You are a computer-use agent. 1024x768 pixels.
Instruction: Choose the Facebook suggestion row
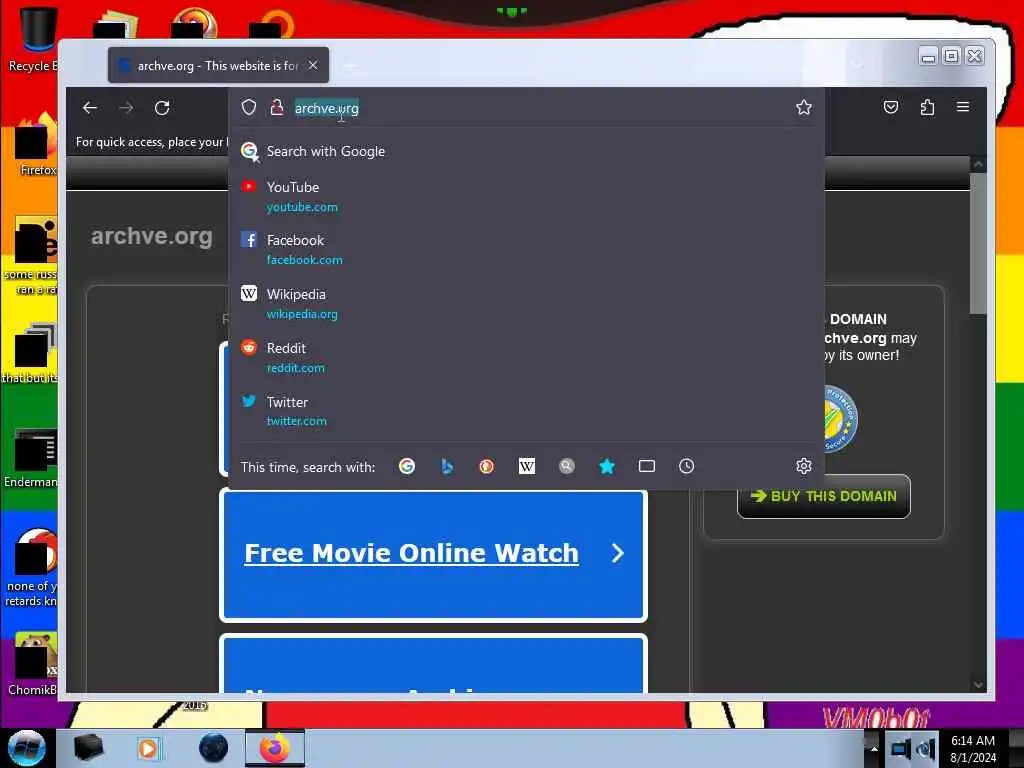point(526,249)
